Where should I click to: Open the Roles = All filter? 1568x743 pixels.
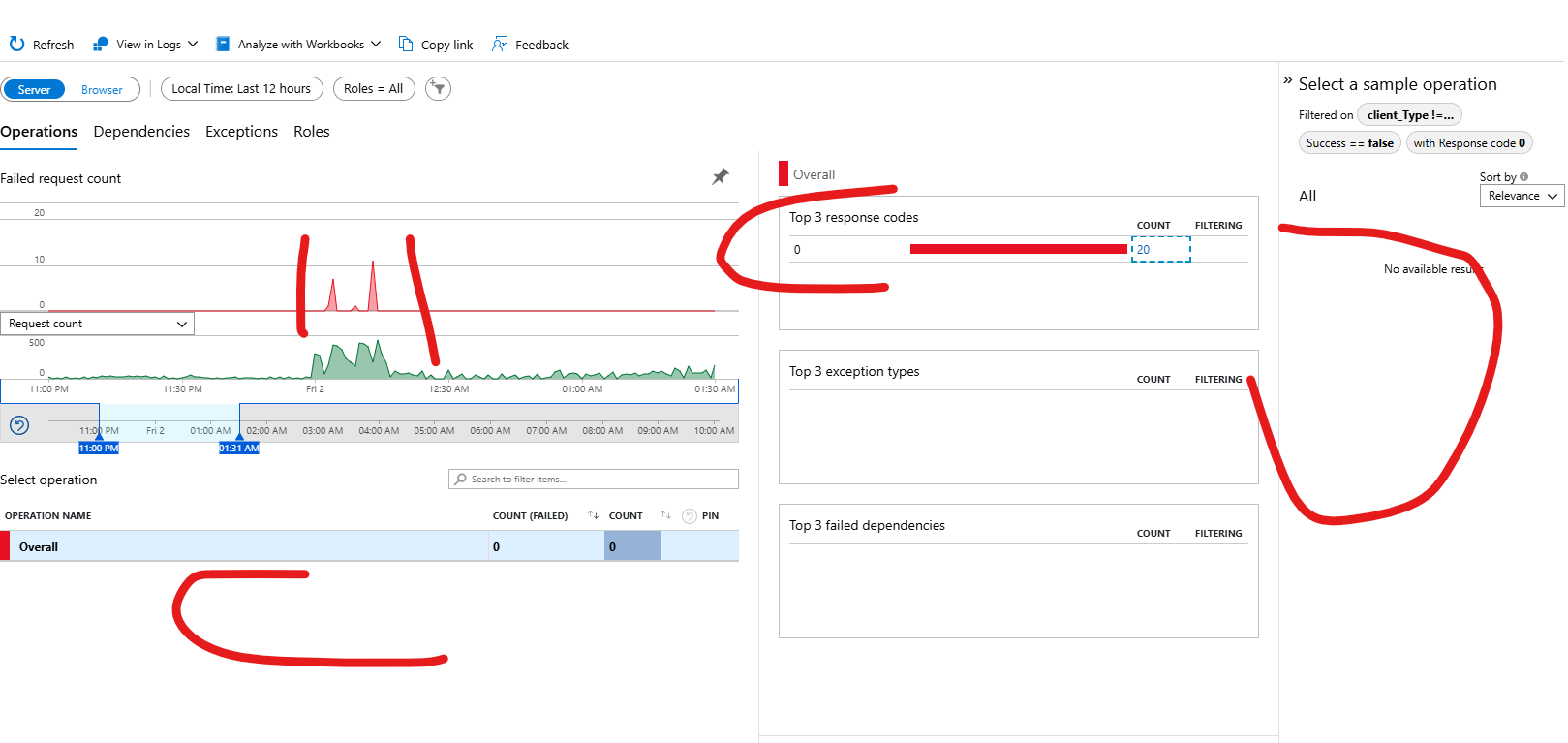[374, 88]
